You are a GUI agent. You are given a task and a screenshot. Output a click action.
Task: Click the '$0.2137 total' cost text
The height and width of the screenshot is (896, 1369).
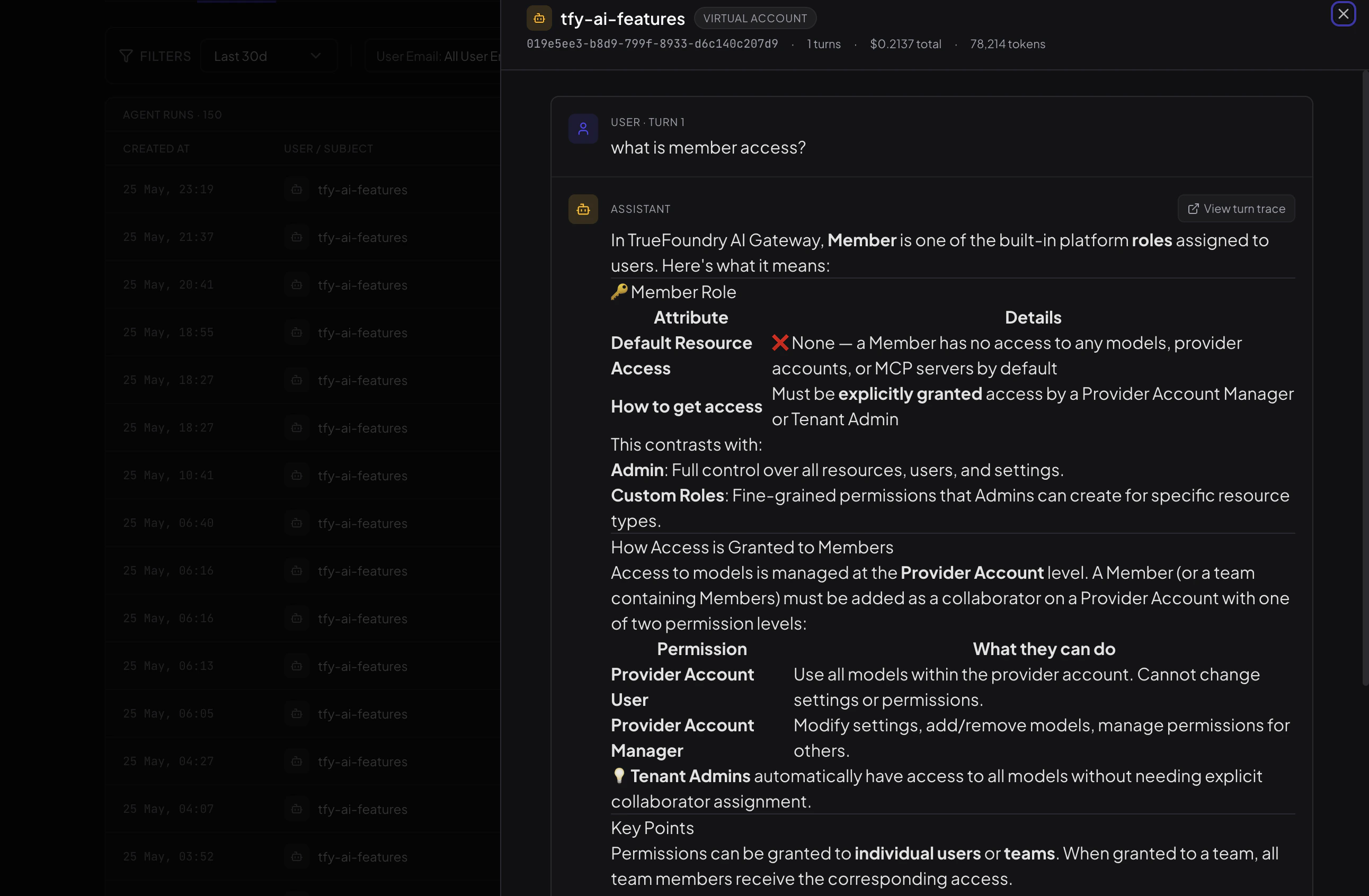905,44
